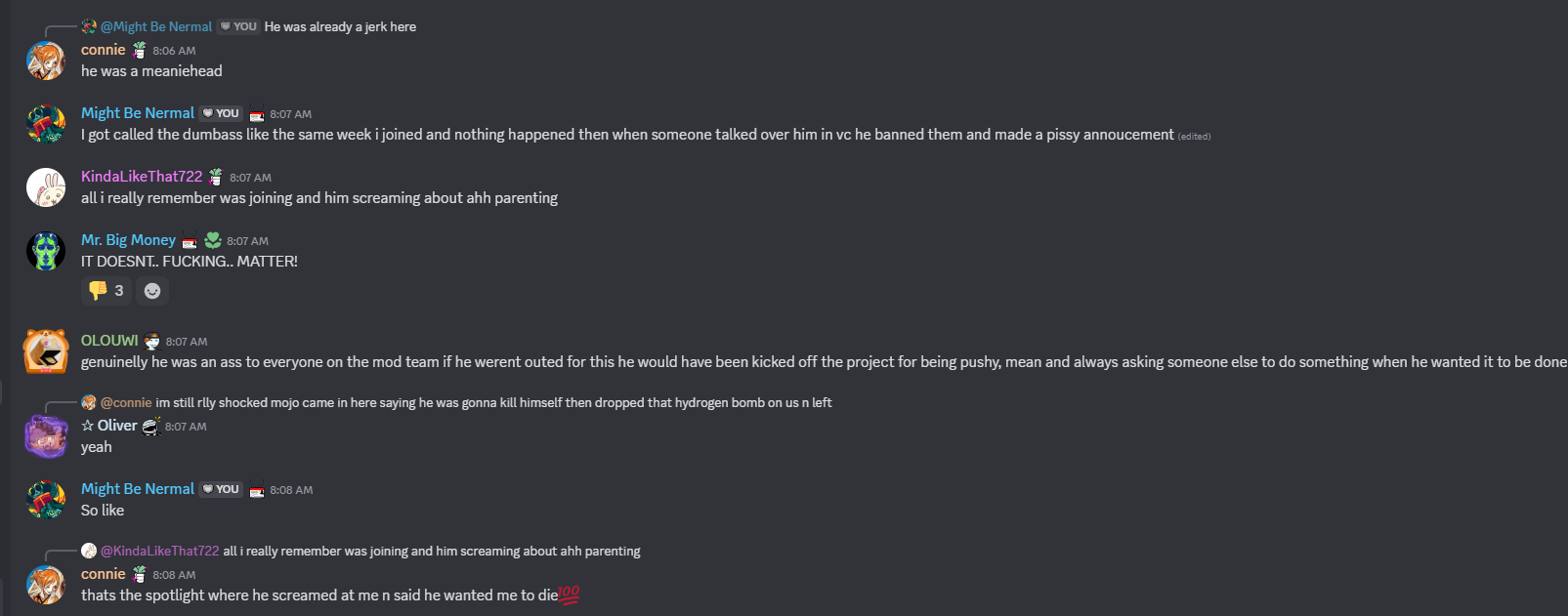Viewport: 1568px width, 616px height.
Task: Click the role icon next to ☆ Oliver
Action: tap(150, 426)
